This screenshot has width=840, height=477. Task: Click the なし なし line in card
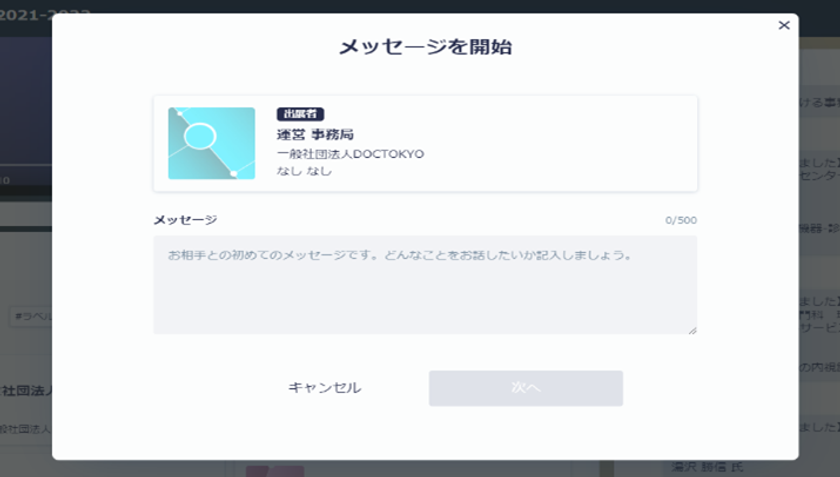point(304,171)
